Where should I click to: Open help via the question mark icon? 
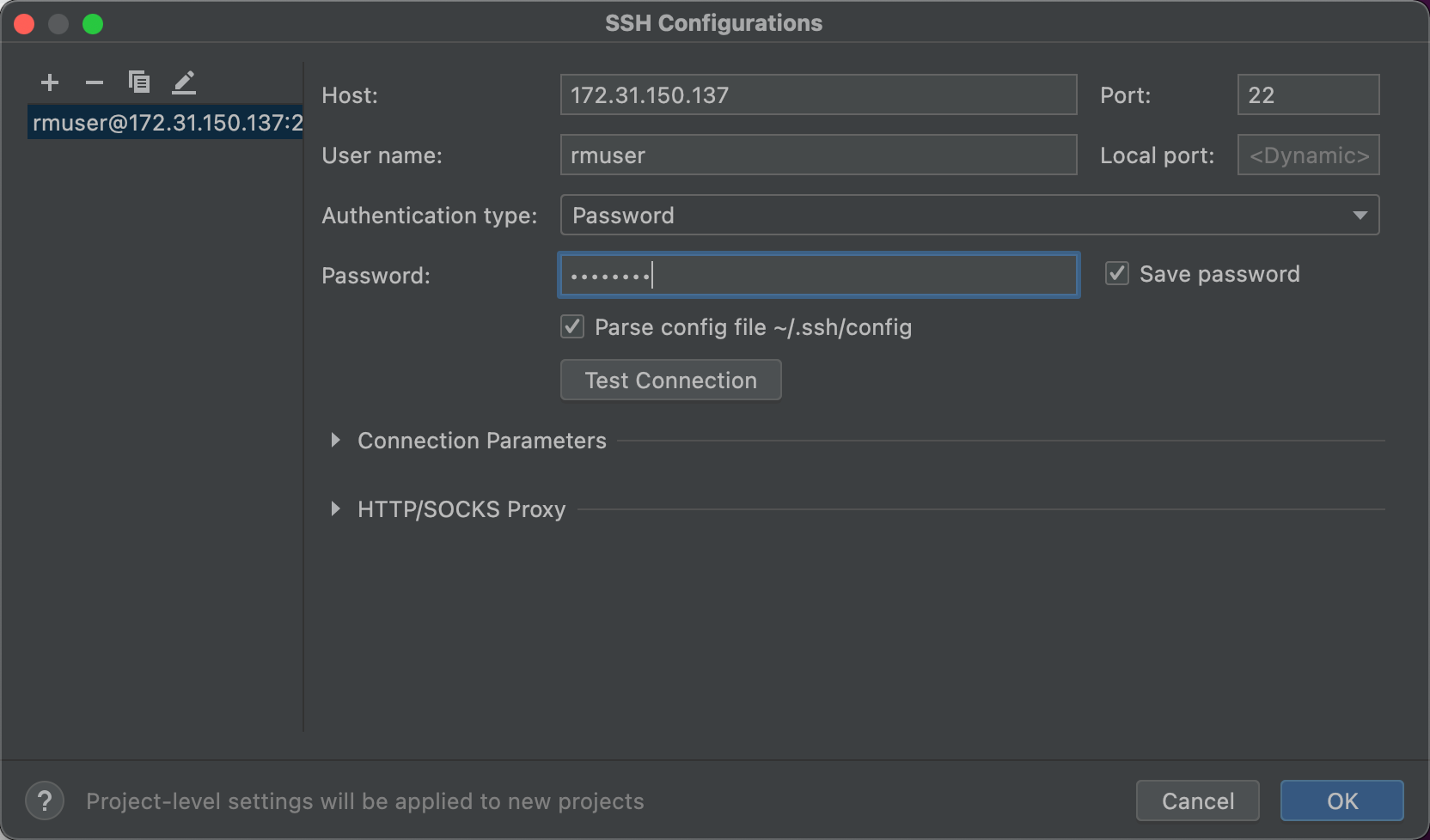45,800
